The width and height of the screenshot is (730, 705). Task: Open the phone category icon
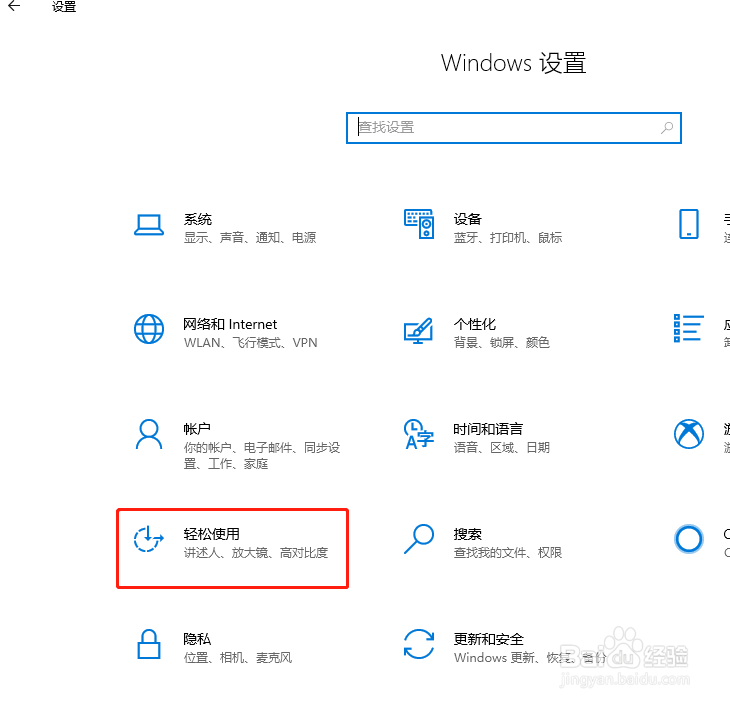pos(689,224)
